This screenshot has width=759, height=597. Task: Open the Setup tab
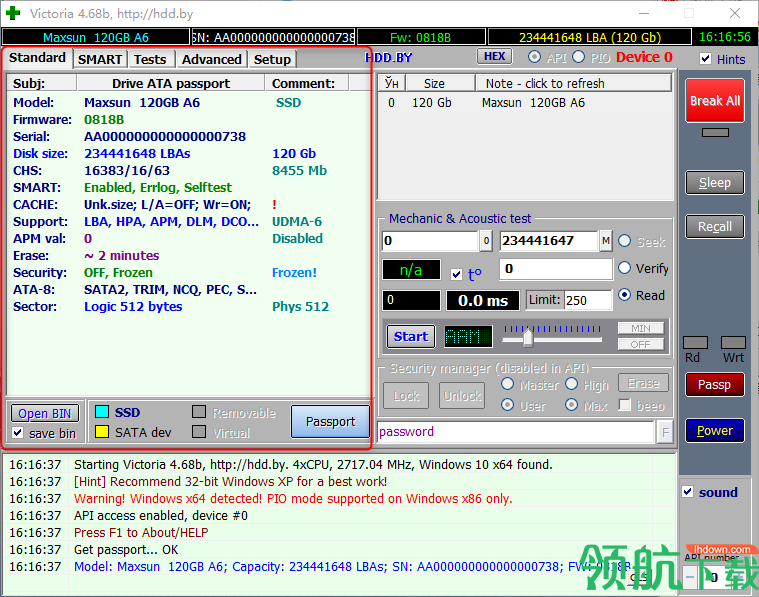[x=272, y=60]
